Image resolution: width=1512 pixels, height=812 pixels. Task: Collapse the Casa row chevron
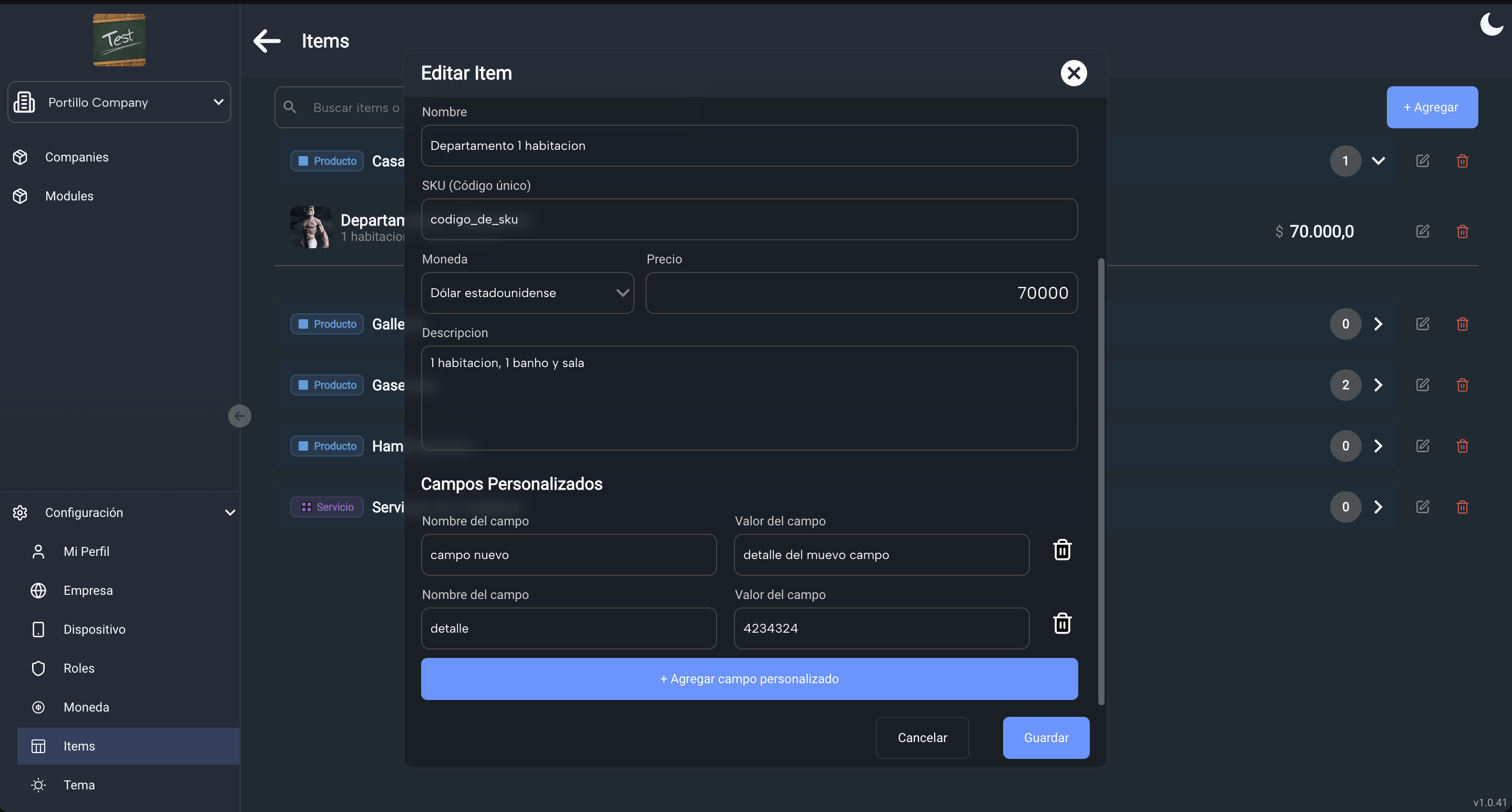coord(1378,161)
